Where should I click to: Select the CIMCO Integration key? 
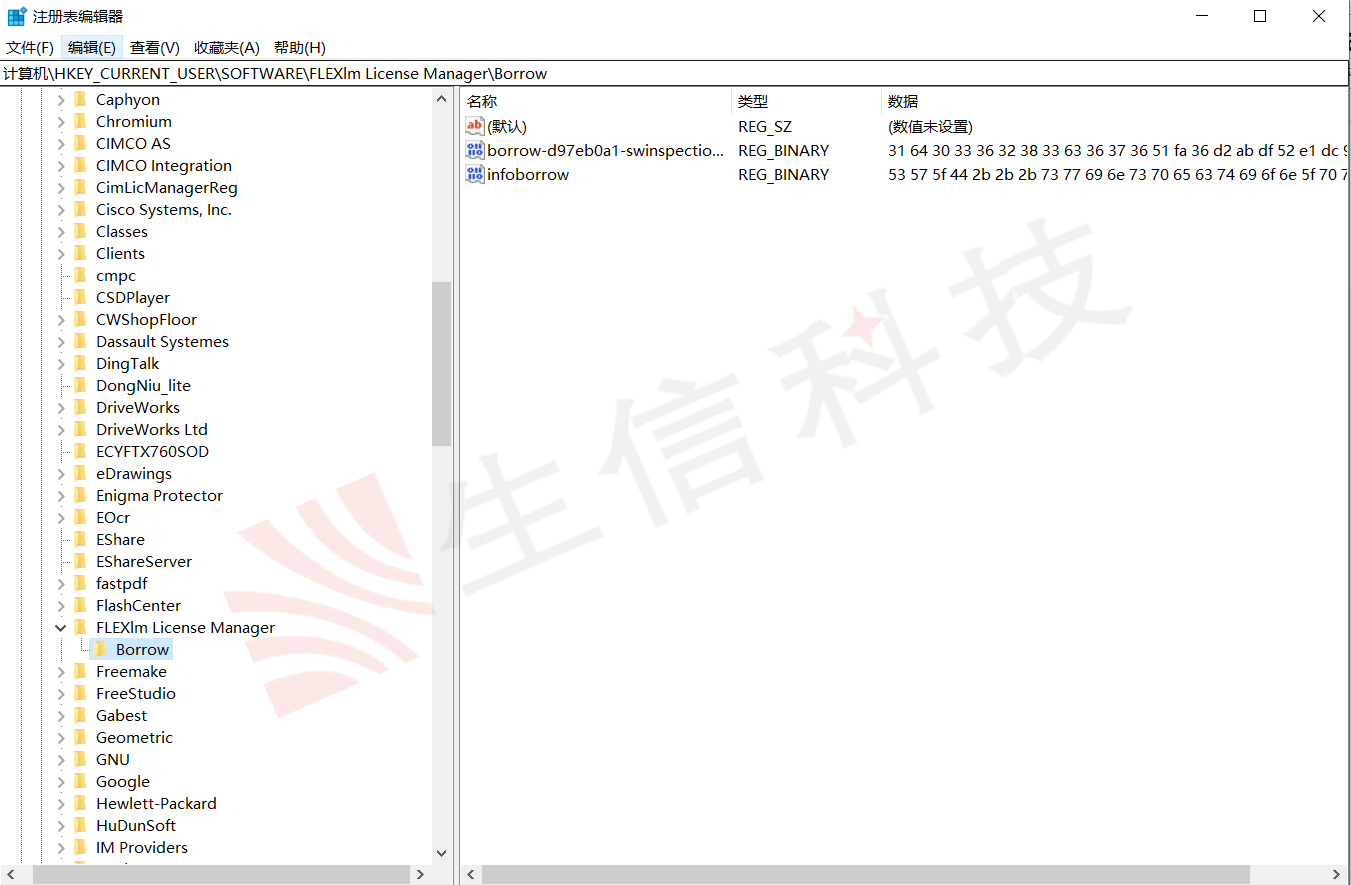point(164,165)
